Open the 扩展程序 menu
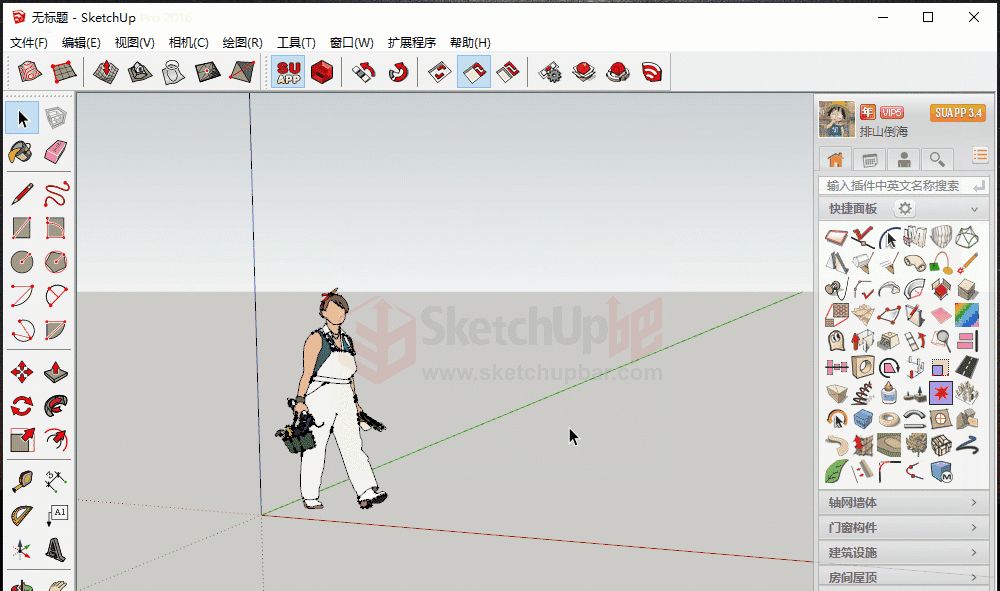The height and width of the screenshot is (591, 1000). pos(411,43)
